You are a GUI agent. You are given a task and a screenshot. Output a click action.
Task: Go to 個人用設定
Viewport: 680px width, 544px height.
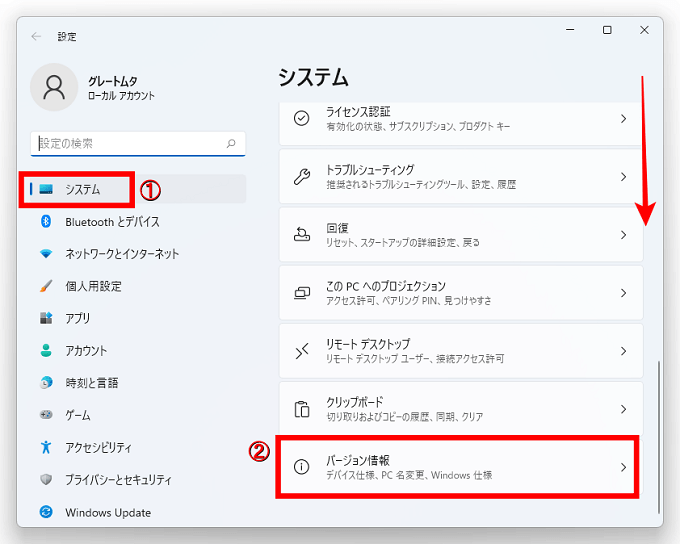[x=138, y=286]
